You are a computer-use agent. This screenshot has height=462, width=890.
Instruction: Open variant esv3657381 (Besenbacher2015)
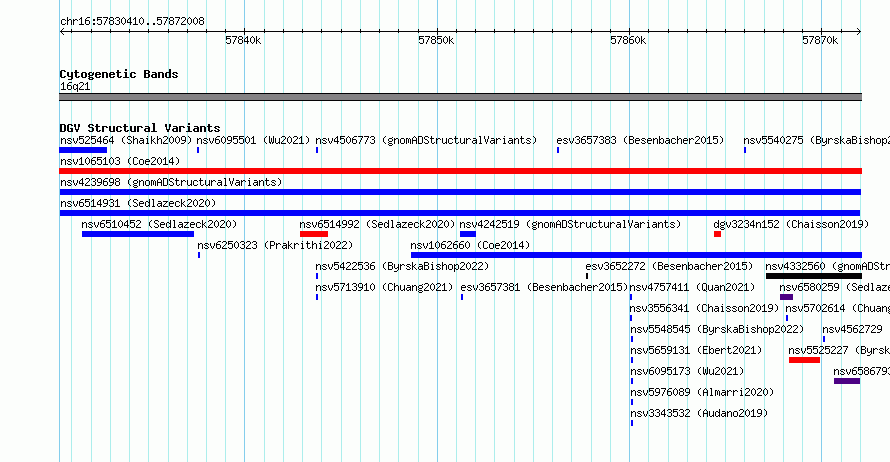point(544,287)
